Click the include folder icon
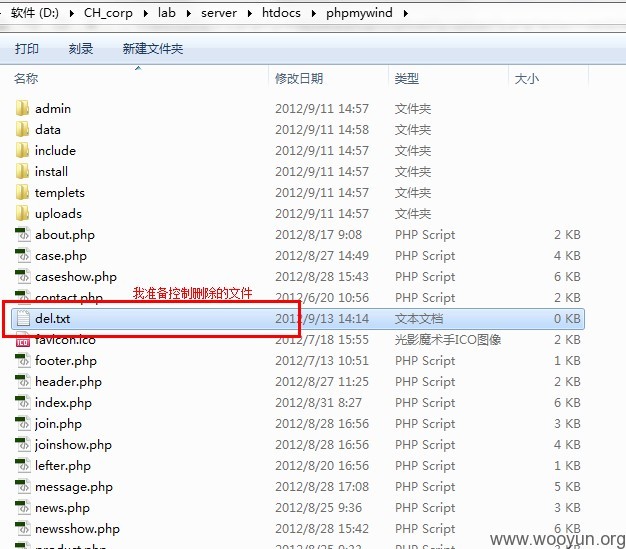Image resolution: width=626 pixels, height=549 pixels. click(x=22, y=151)
